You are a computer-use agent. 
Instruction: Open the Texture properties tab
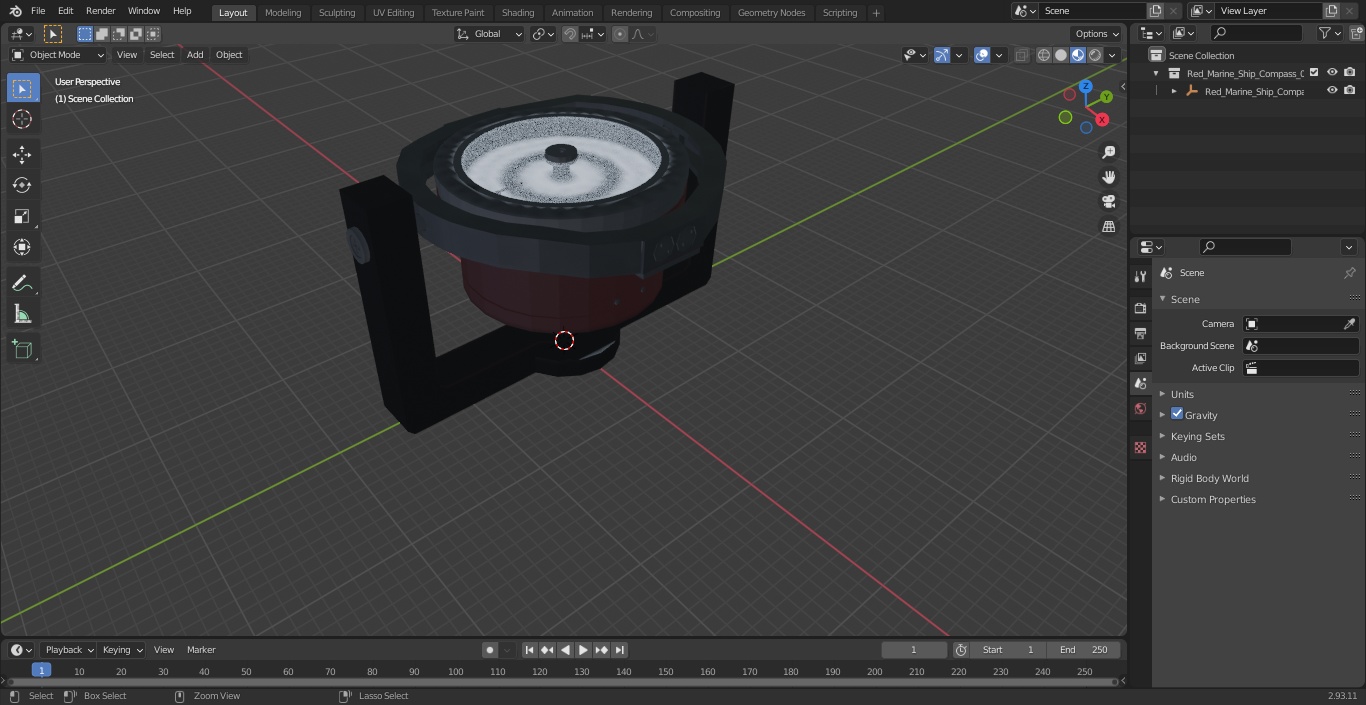[1140, 447]
